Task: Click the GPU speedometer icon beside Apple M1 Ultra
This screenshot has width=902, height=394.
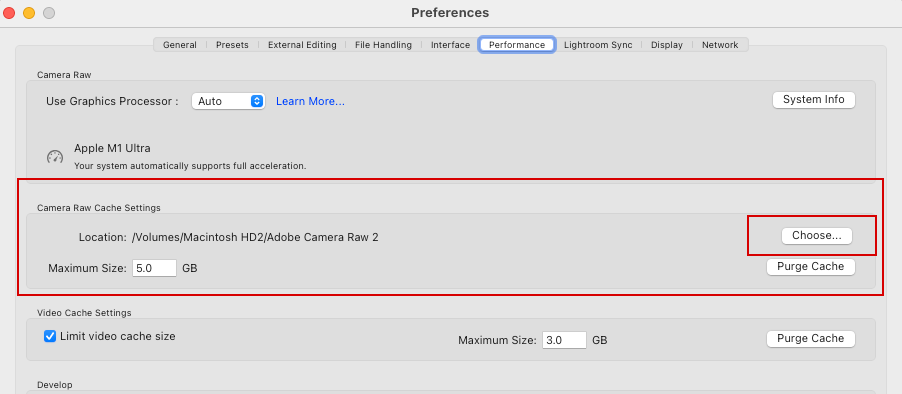Action: 55,156
